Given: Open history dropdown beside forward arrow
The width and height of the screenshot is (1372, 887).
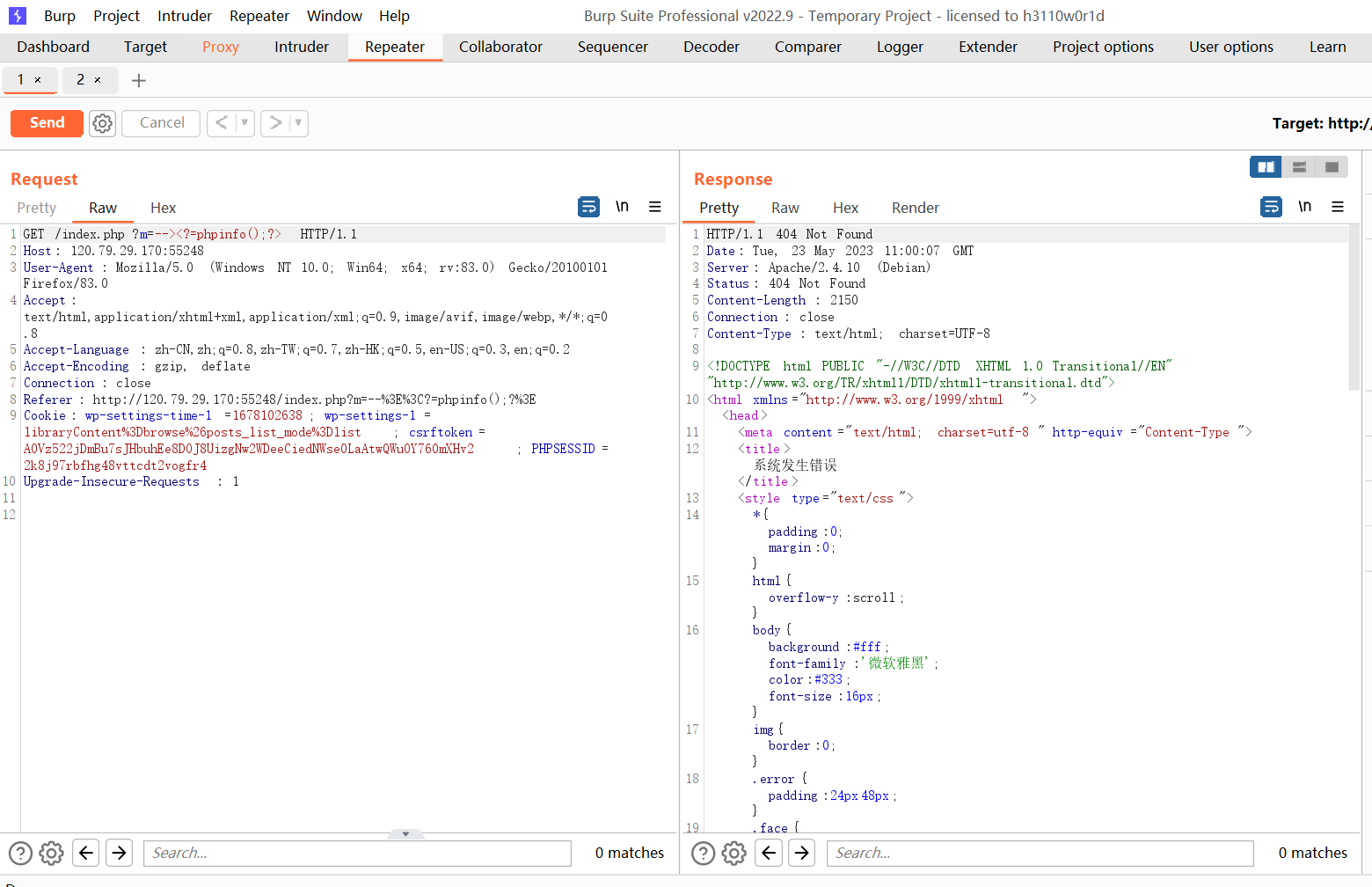Looking at the screenshot, I should [298, 123].
